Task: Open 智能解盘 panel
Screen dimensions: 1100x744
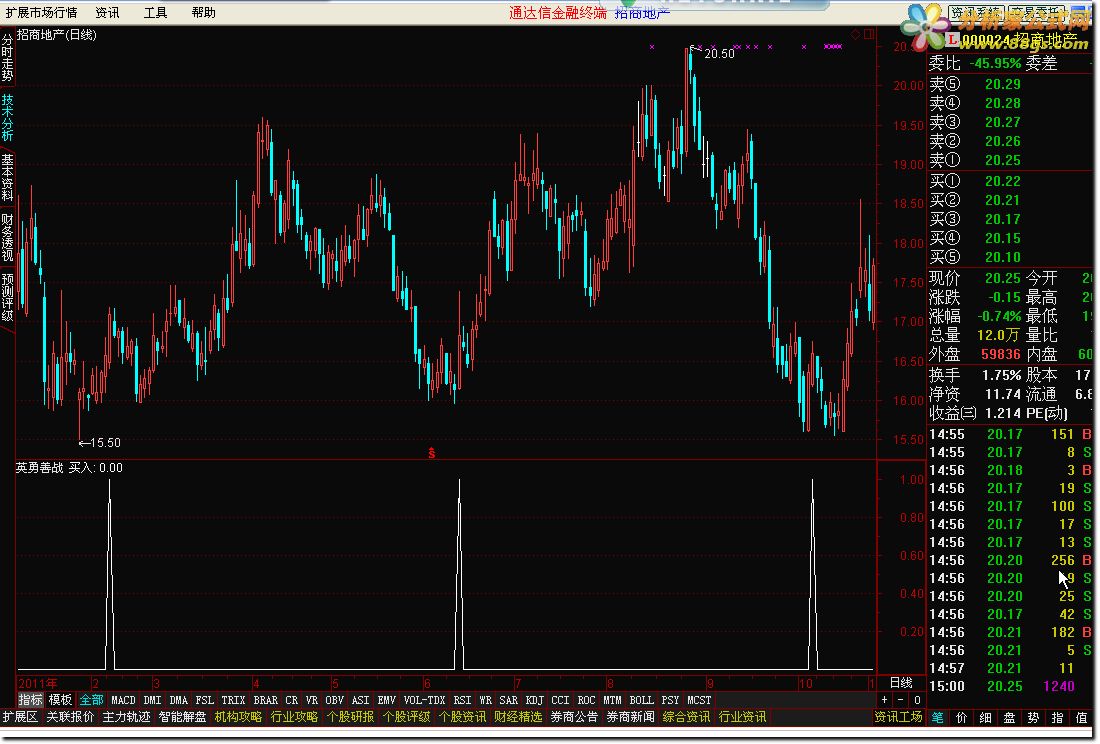Action: [182, 717]
